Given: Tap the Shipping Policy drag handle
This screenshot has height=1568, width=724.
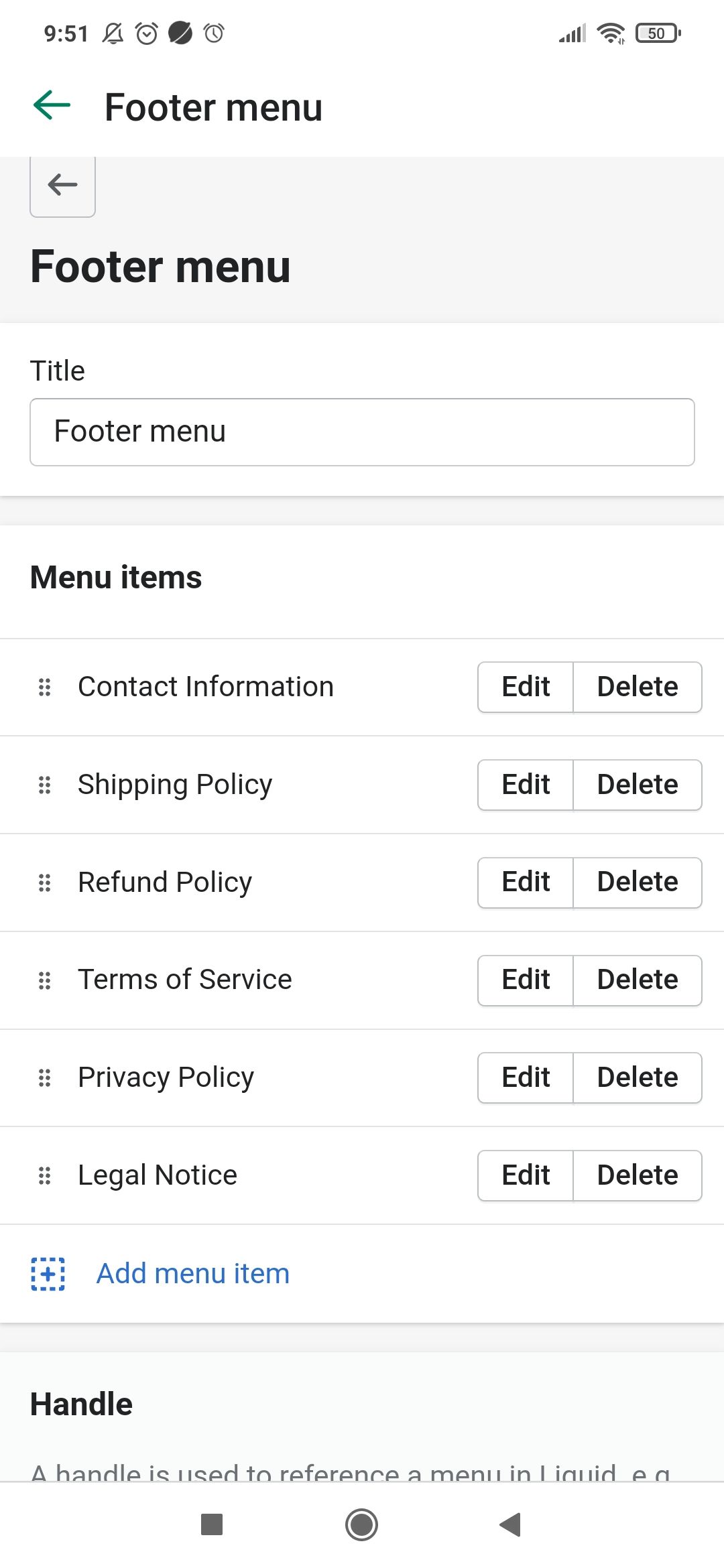Looking at the screenshot, I should coord(45,785).
